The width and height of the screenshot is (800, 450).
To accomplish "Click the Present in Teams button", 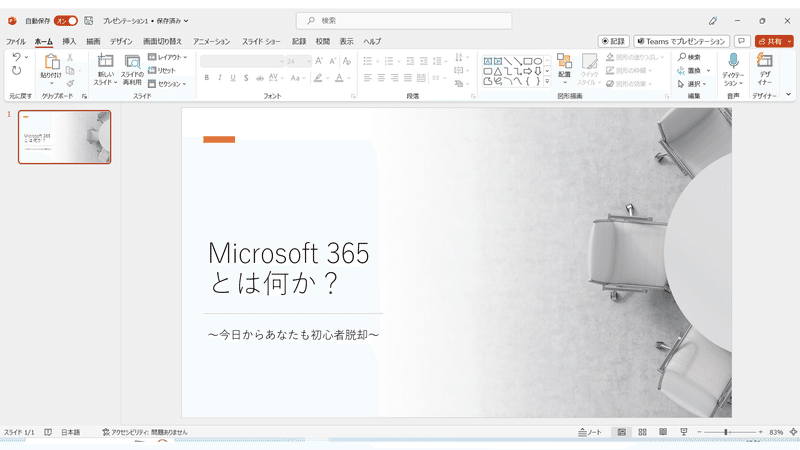I will point(682,41).
